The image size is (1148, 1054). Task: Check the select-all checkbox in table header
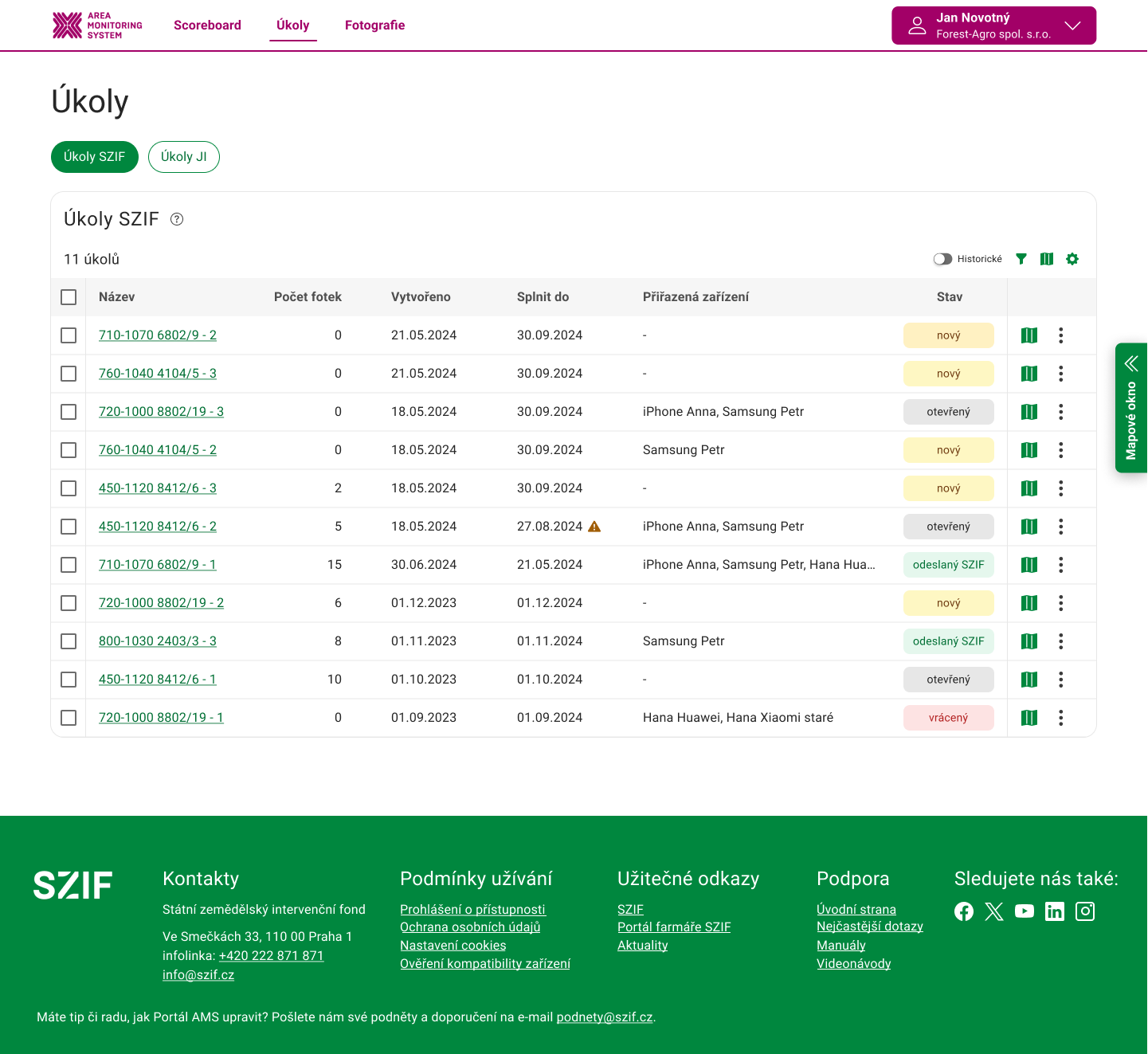tap(69, 297)
